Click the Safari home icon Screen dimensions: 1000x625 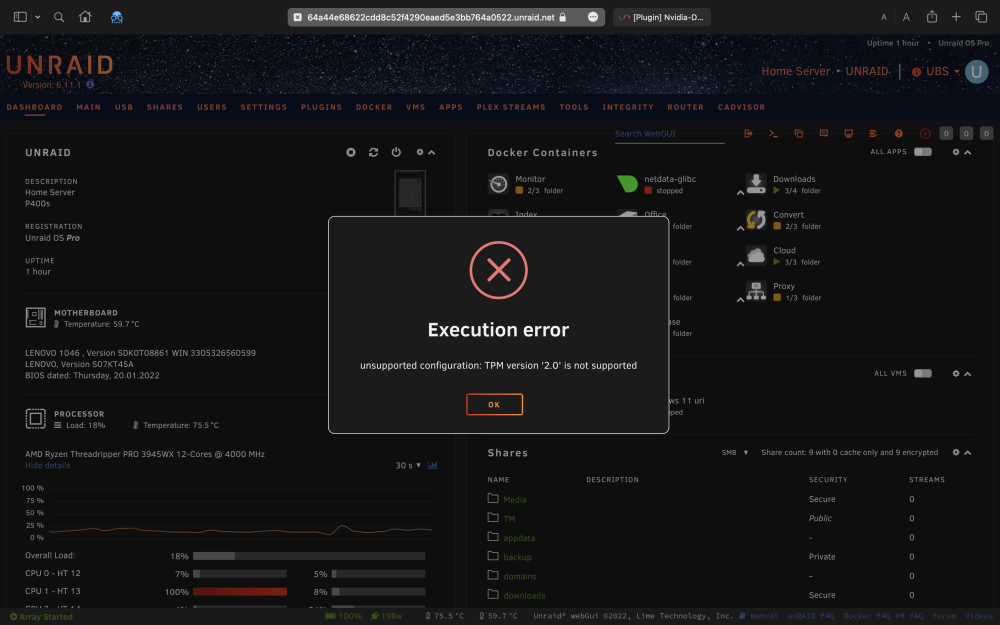click(x=85, y=17)
